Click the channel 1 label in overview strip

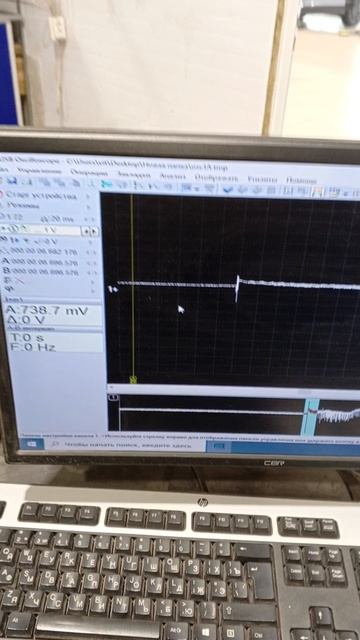pyautogui.click(x=113, y=397)
